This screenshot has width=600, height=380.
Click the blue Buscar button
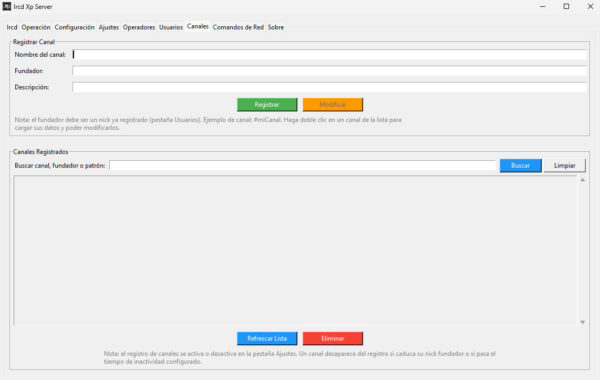pos(520,165)
